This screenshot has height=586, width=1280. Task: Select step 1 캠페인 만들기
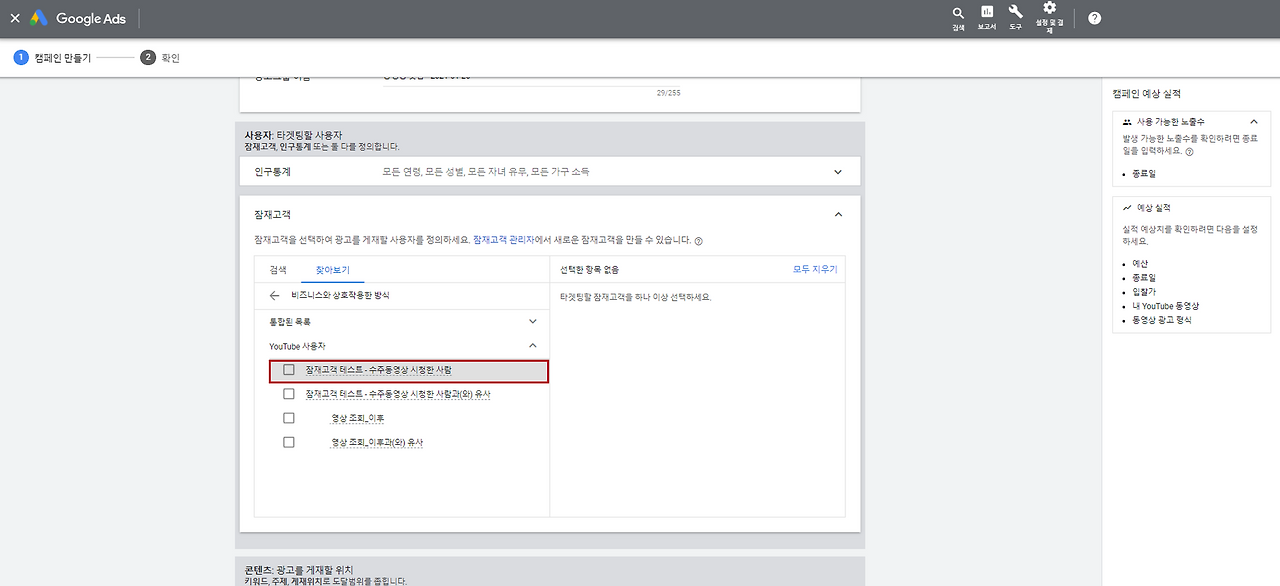[x=52, y=58]
